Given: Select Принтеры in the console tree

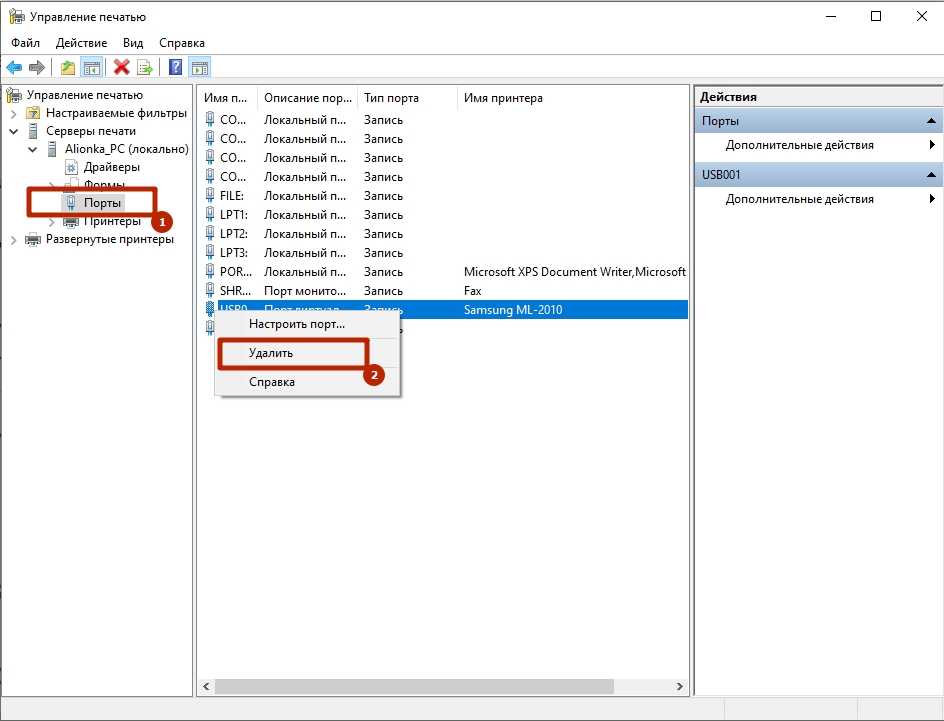Looking at the screenshot, I should [113, 221].
